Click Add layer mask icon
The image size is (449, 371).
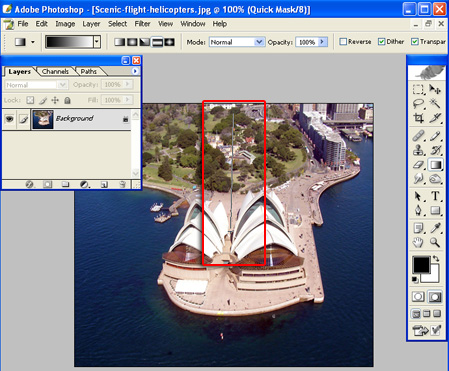48,184
